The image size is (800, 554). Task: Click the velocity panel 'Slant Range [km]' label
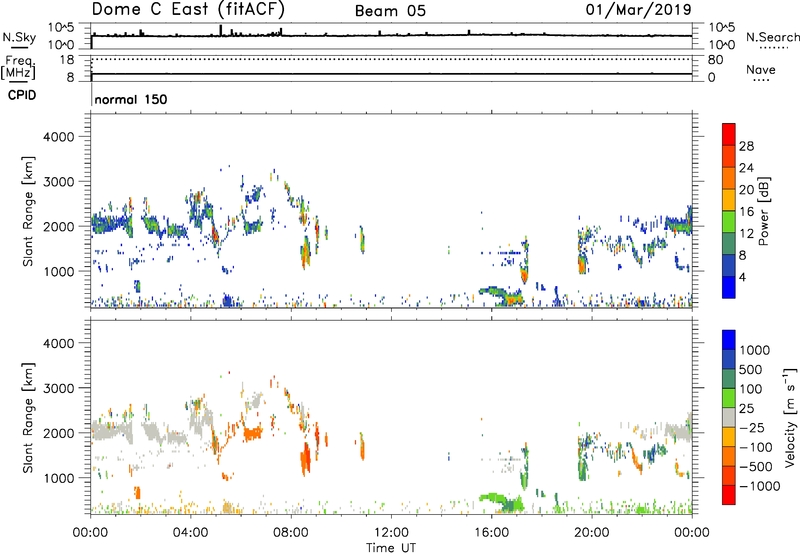[x=28, y=418]
